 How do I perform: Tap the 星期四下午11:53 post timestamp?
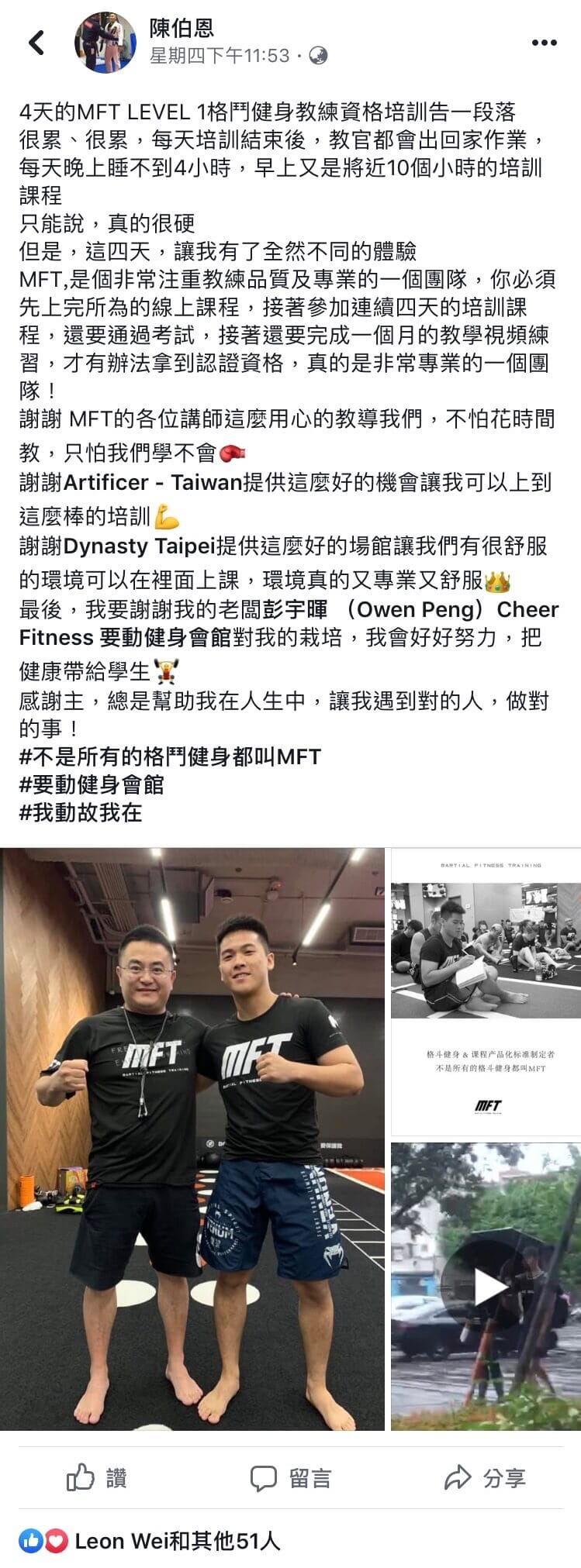(220, 56)
